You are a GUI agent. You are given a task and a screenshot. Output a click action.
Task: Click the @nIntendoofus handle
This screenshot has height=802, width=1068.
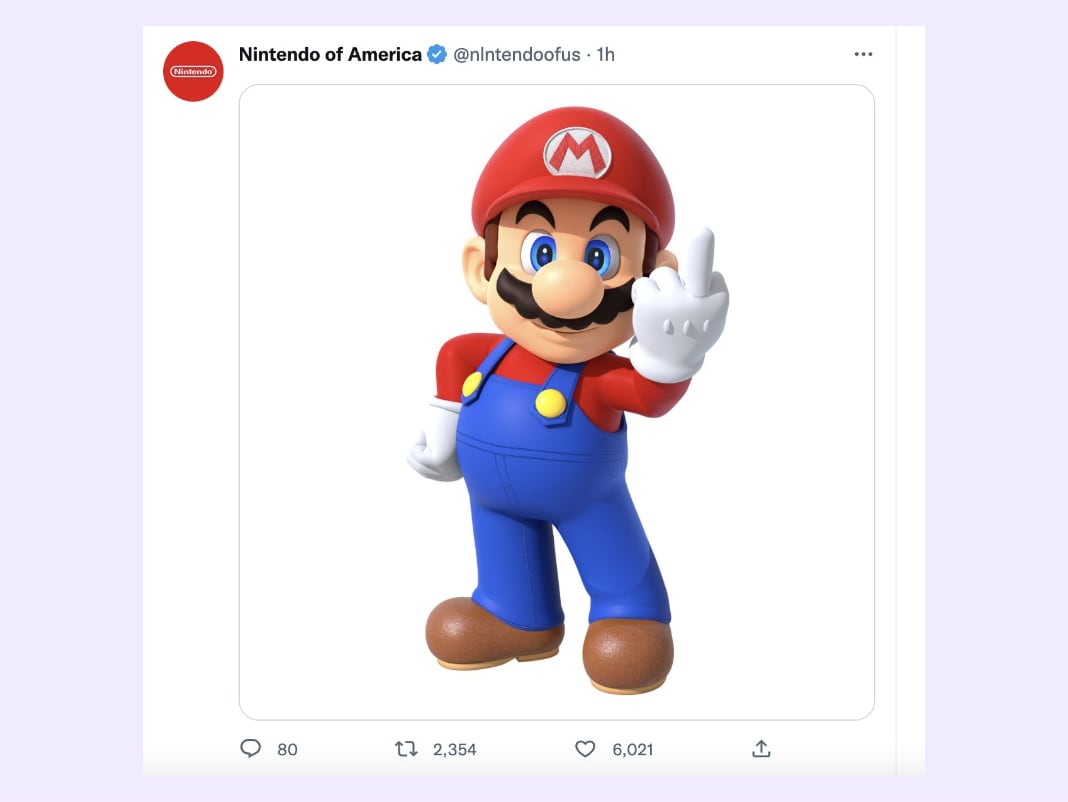point(517,54)
